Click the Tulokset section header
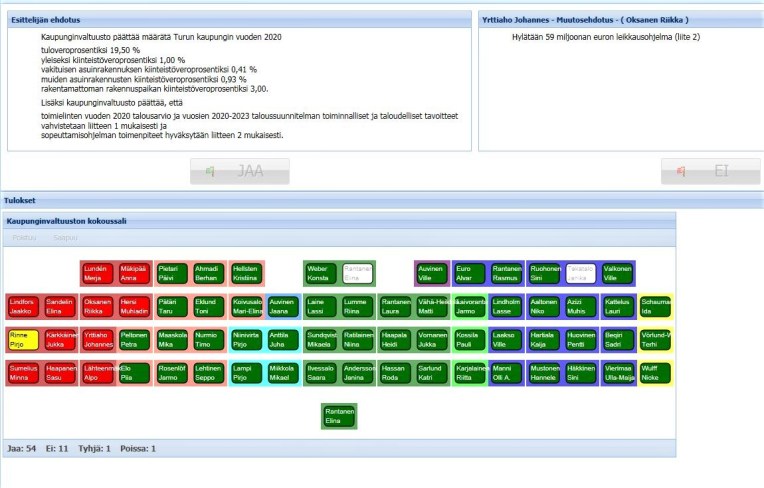764x488 pixels. [x=22, y=200]
